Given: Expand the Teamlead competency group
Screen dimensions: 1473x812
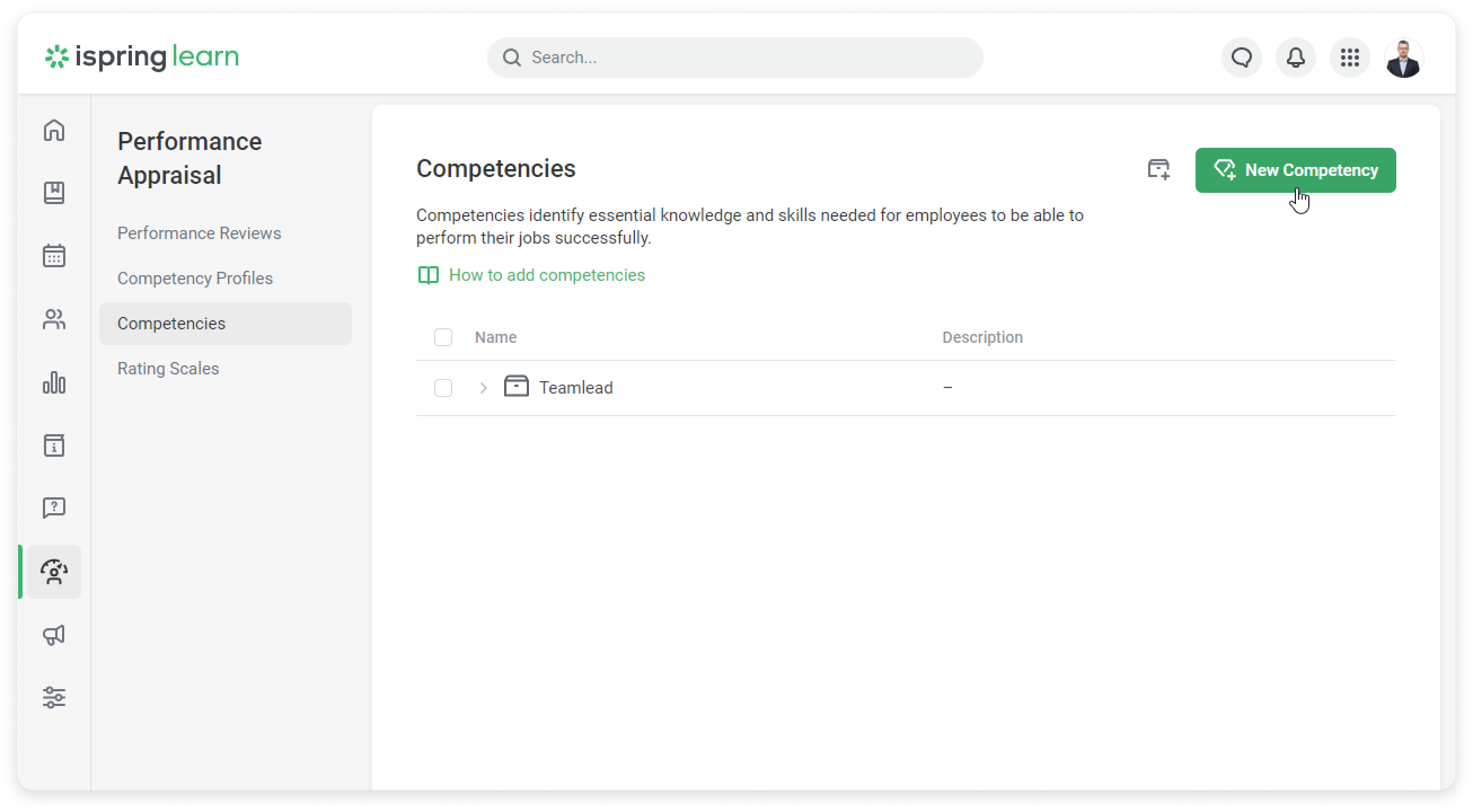Looking at the screenshot, I should pos(484,387).
